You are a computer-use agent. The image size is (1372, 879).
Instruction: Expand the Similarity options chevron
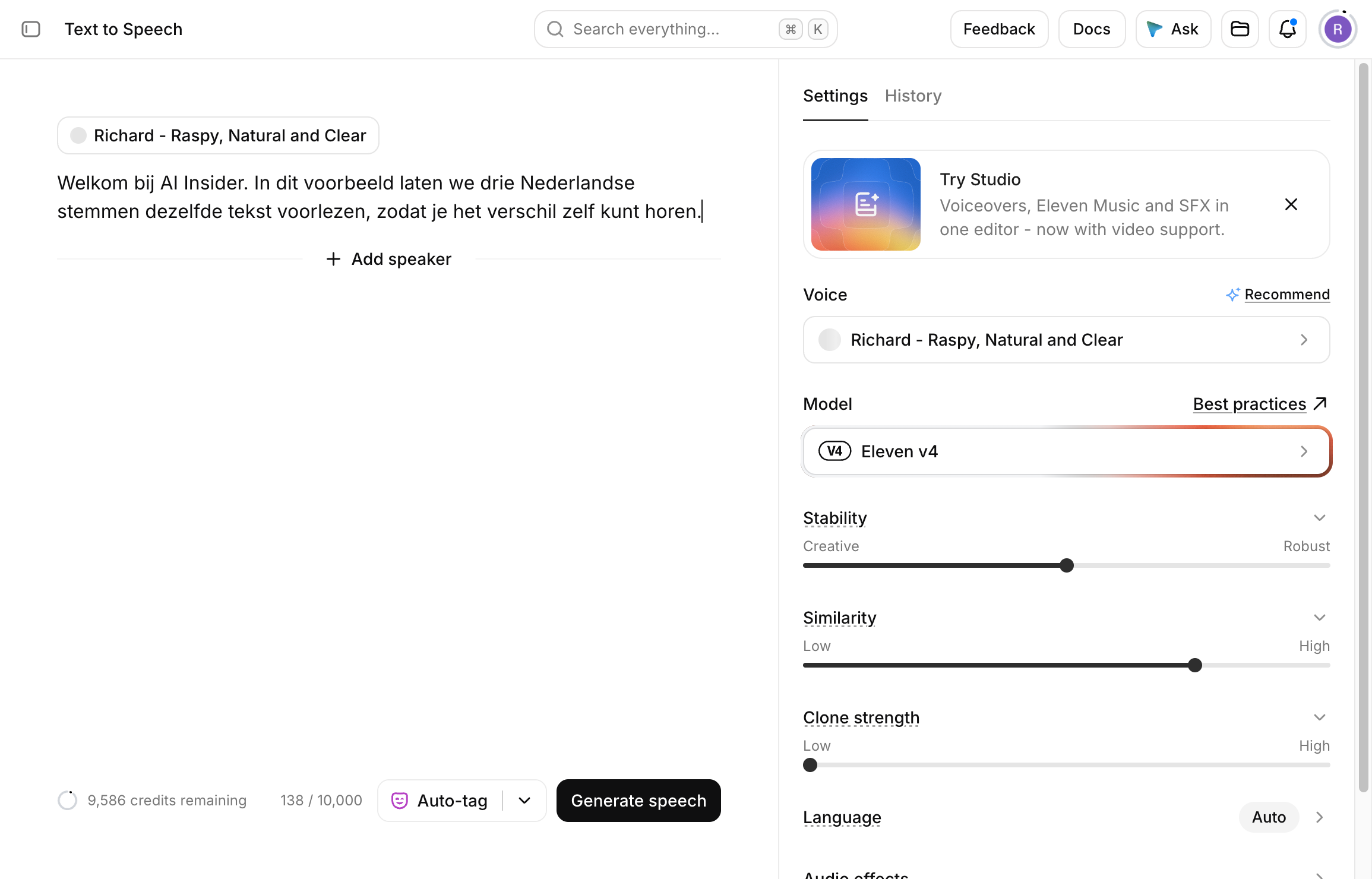point(1320,618)
